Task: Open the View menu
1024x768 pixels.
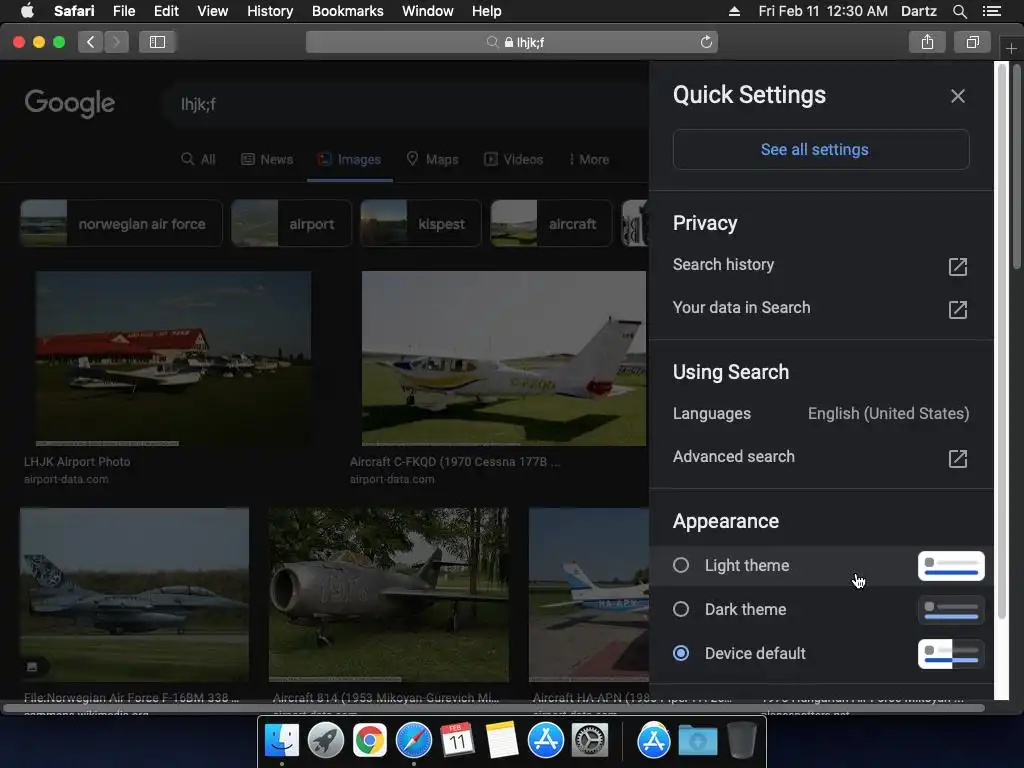Action: (x=212, y=11)
